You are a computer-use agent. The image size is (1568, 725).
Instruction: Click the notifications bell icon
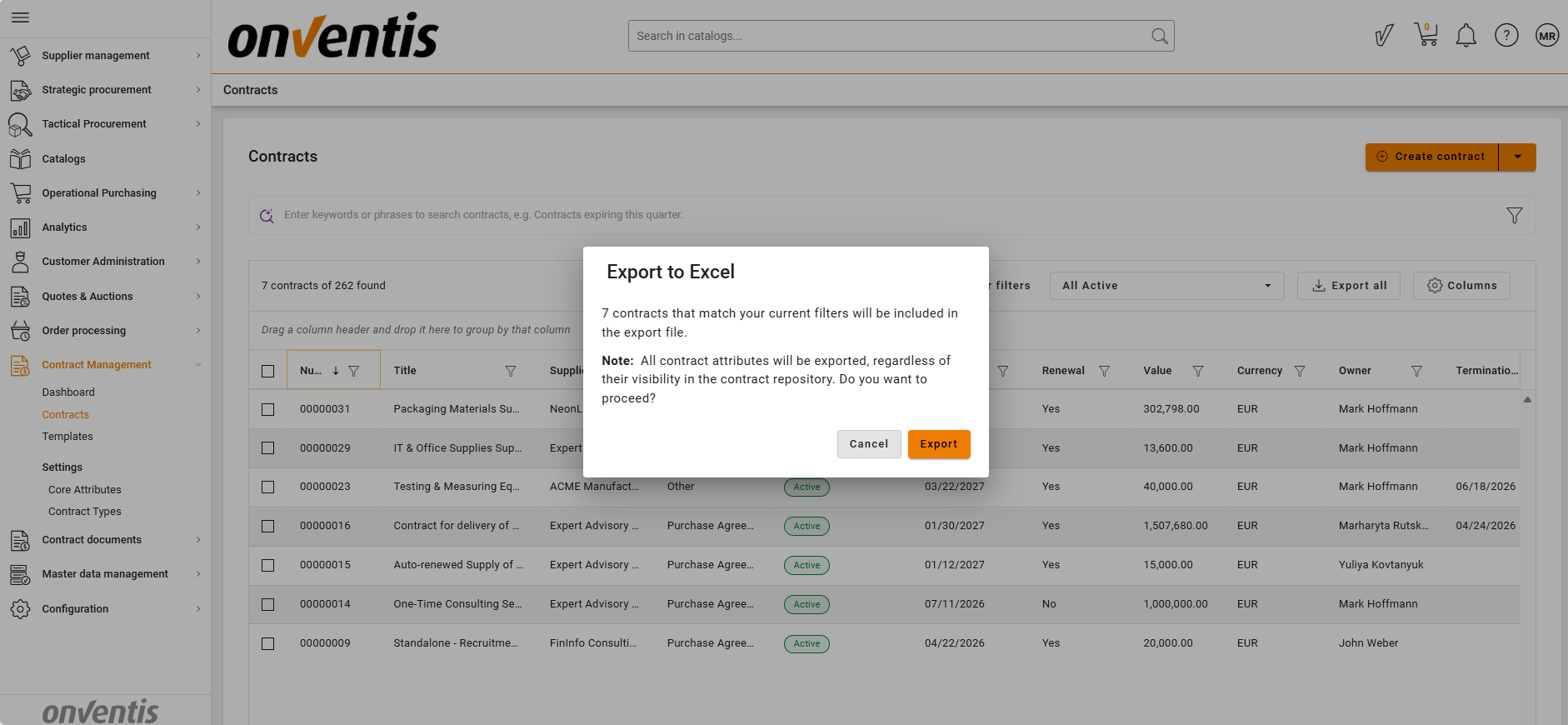[x=1466, y=36]
